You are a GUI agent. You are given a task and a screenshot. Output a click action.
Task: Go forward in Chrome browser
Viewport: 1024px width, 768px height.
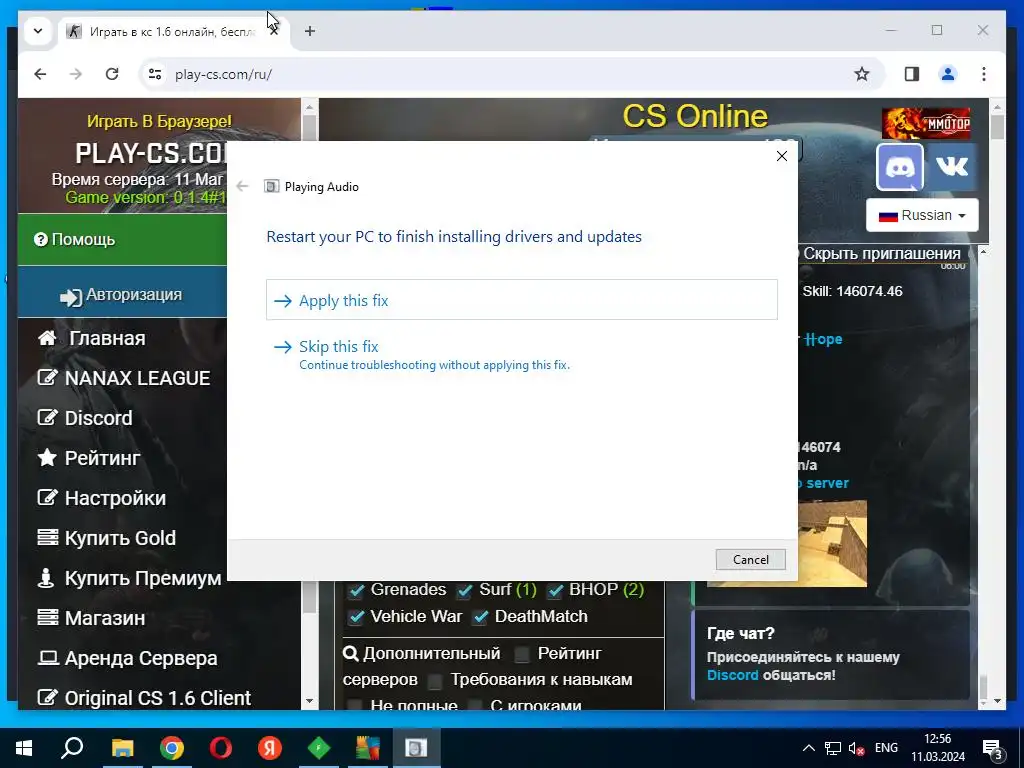click(x=76, y=74)
